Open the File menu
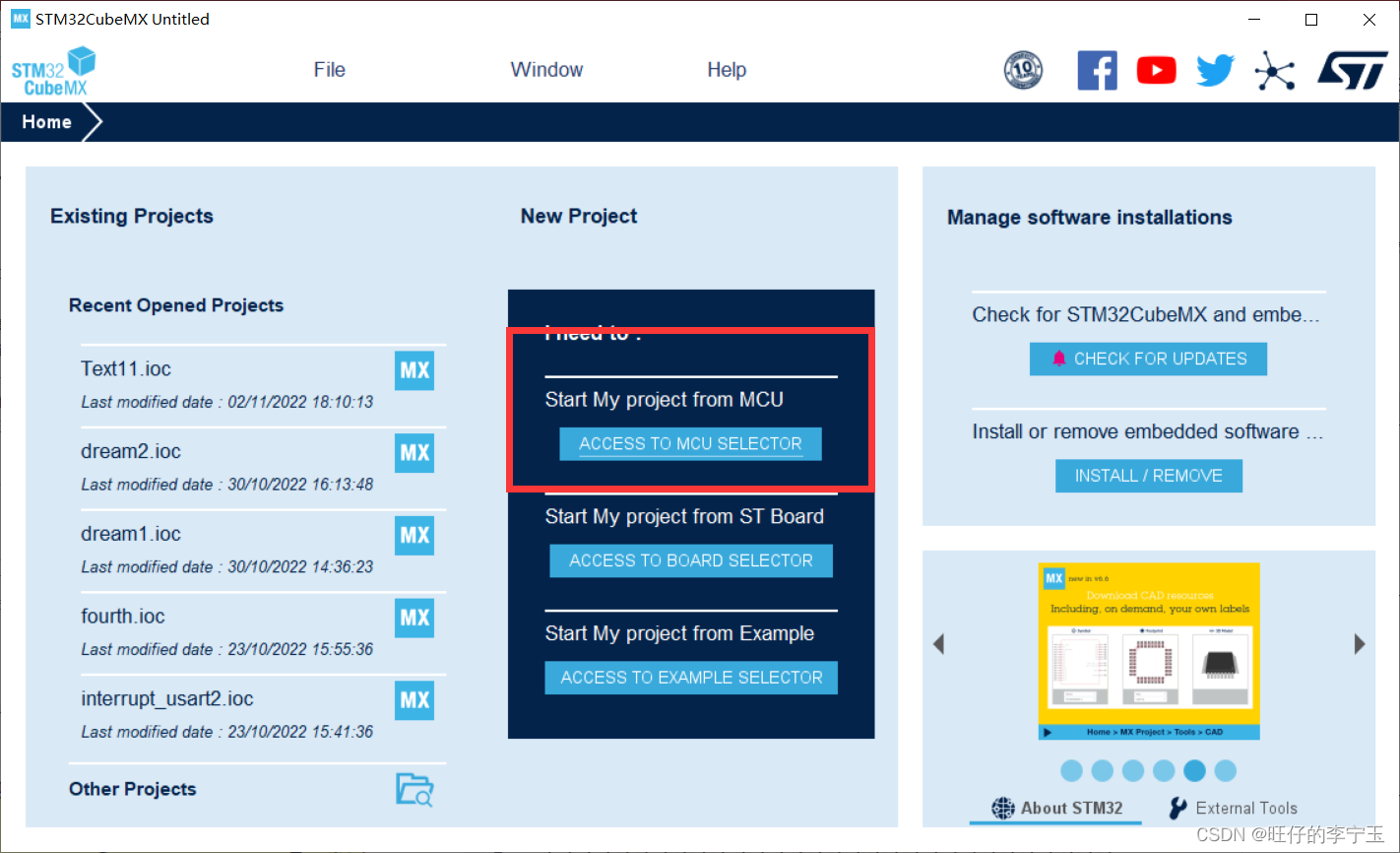 click(x=330, y=70)
